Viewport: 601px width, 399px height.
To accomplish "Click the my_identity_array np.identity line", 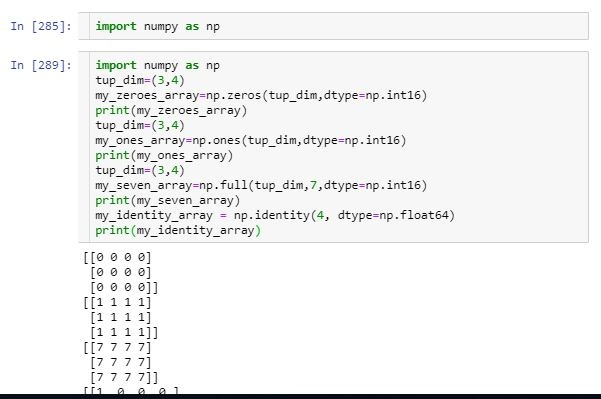I will 275,215.
